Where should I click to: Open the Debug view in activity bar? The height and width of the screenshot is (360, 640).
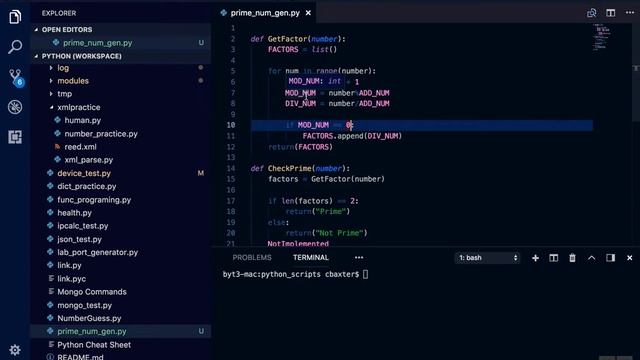coord(15,107)
